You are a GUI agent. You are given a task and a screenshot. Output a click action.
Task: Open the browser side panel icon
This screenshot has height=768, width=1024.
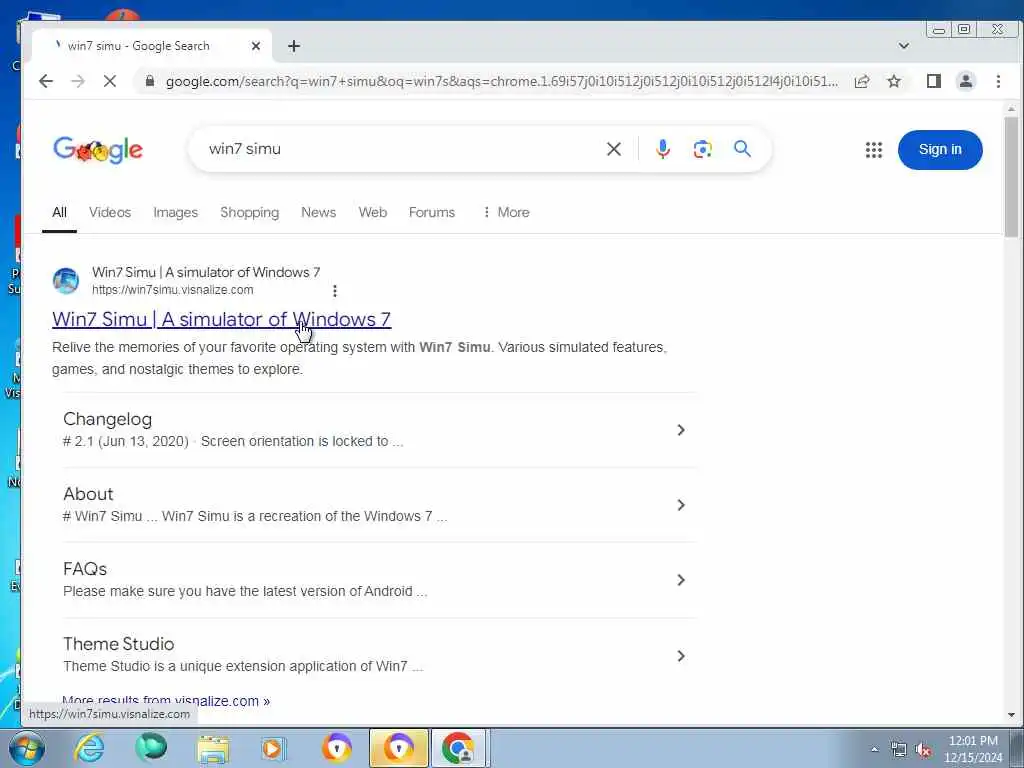click(x=934, y=81)
